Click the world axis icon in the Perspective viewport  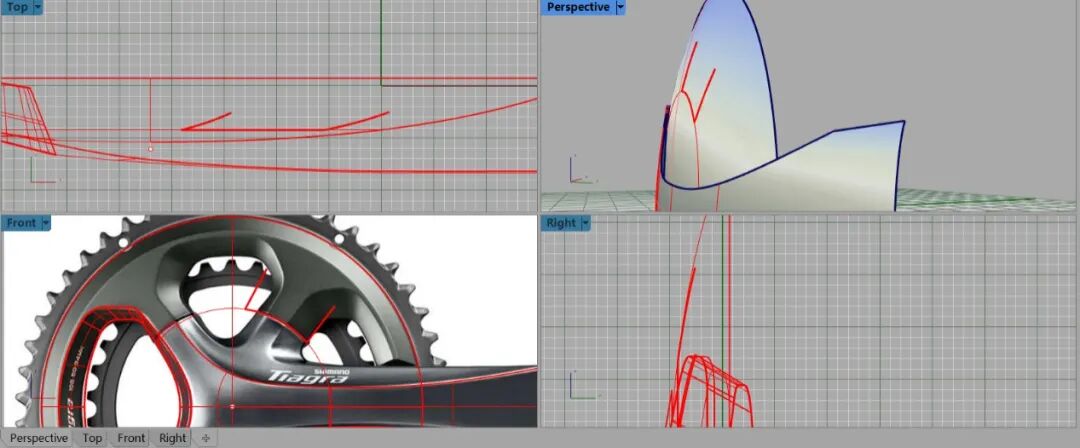(583, 170)
